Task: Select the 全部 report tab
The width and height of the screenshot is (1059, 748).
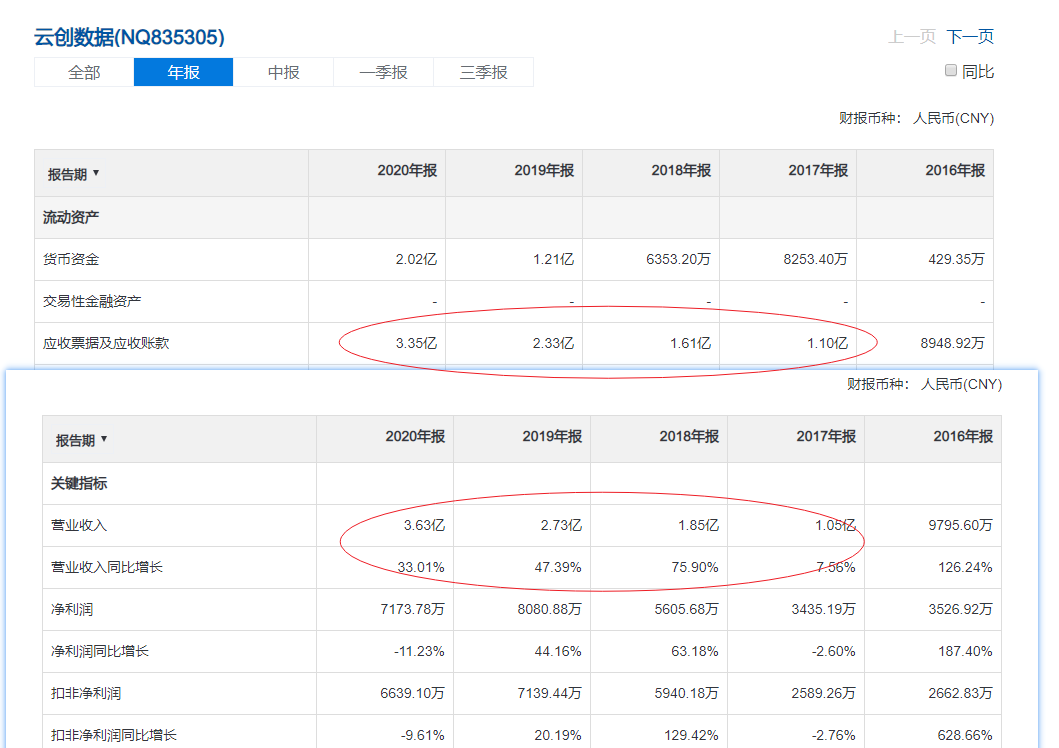Action: [x=84, y=72]
